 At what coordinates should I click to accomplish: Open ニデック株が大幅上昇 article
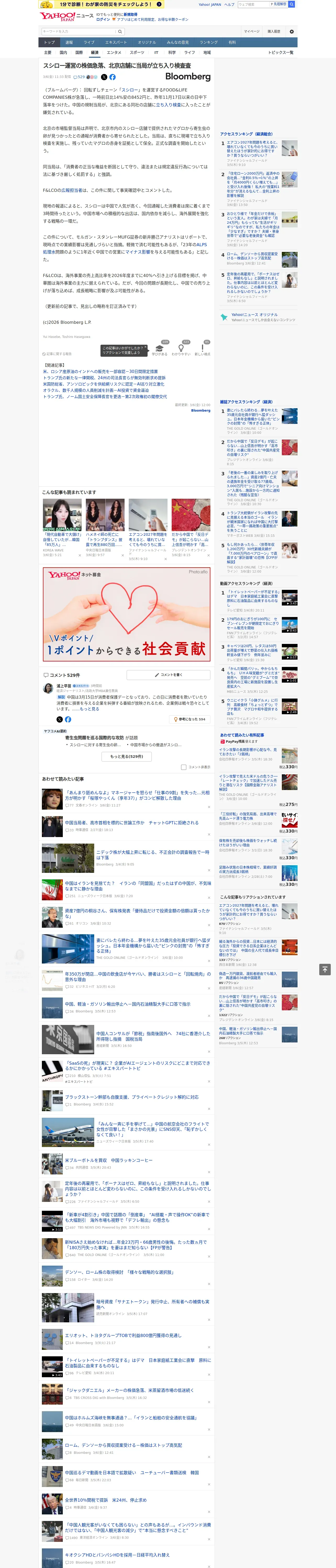(x=153, y=855)
